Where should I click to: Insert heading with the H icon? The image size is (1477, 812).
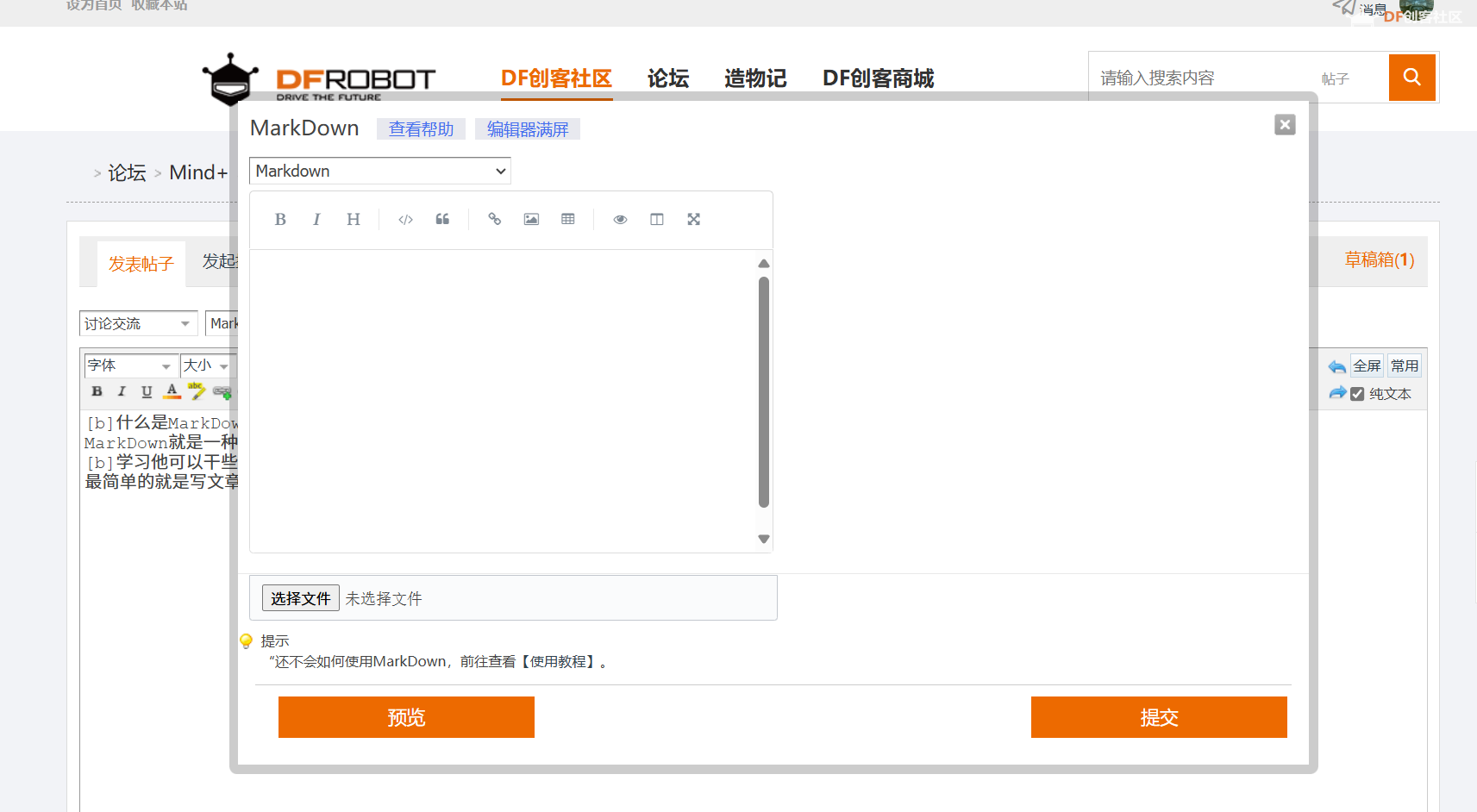(354, 220)
